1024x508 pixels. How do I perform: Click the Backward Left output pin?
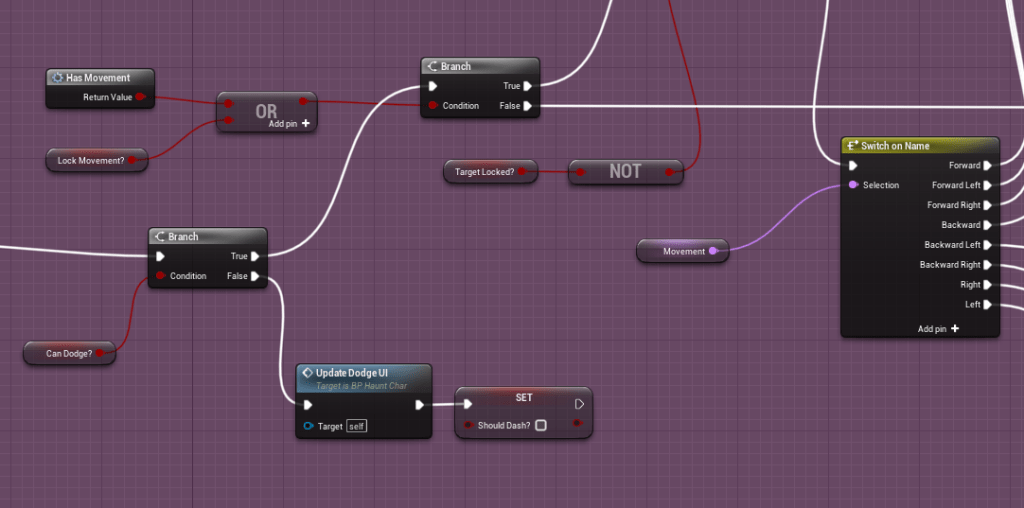click(x=987, y=245)
